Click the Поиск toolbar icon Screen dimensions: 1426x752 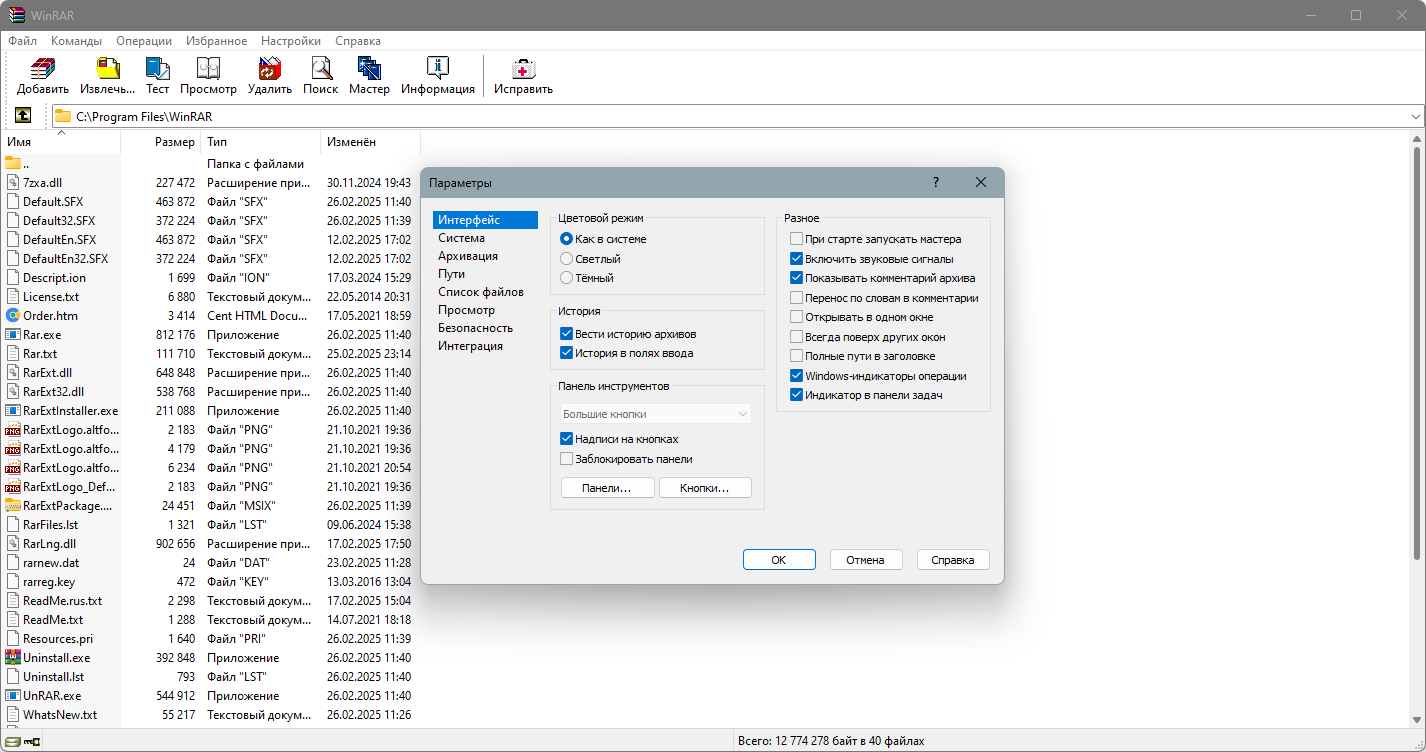tap(320, 69)
